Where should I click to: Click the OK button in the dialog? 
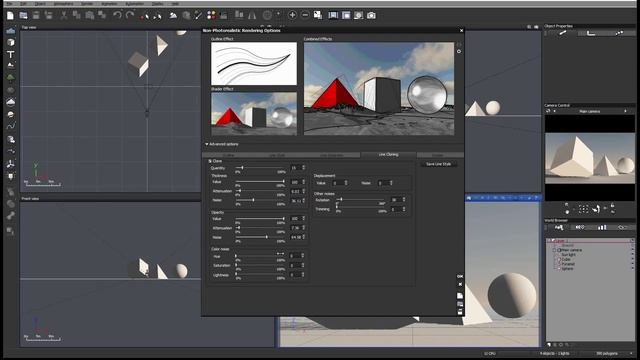click(460, 276)
